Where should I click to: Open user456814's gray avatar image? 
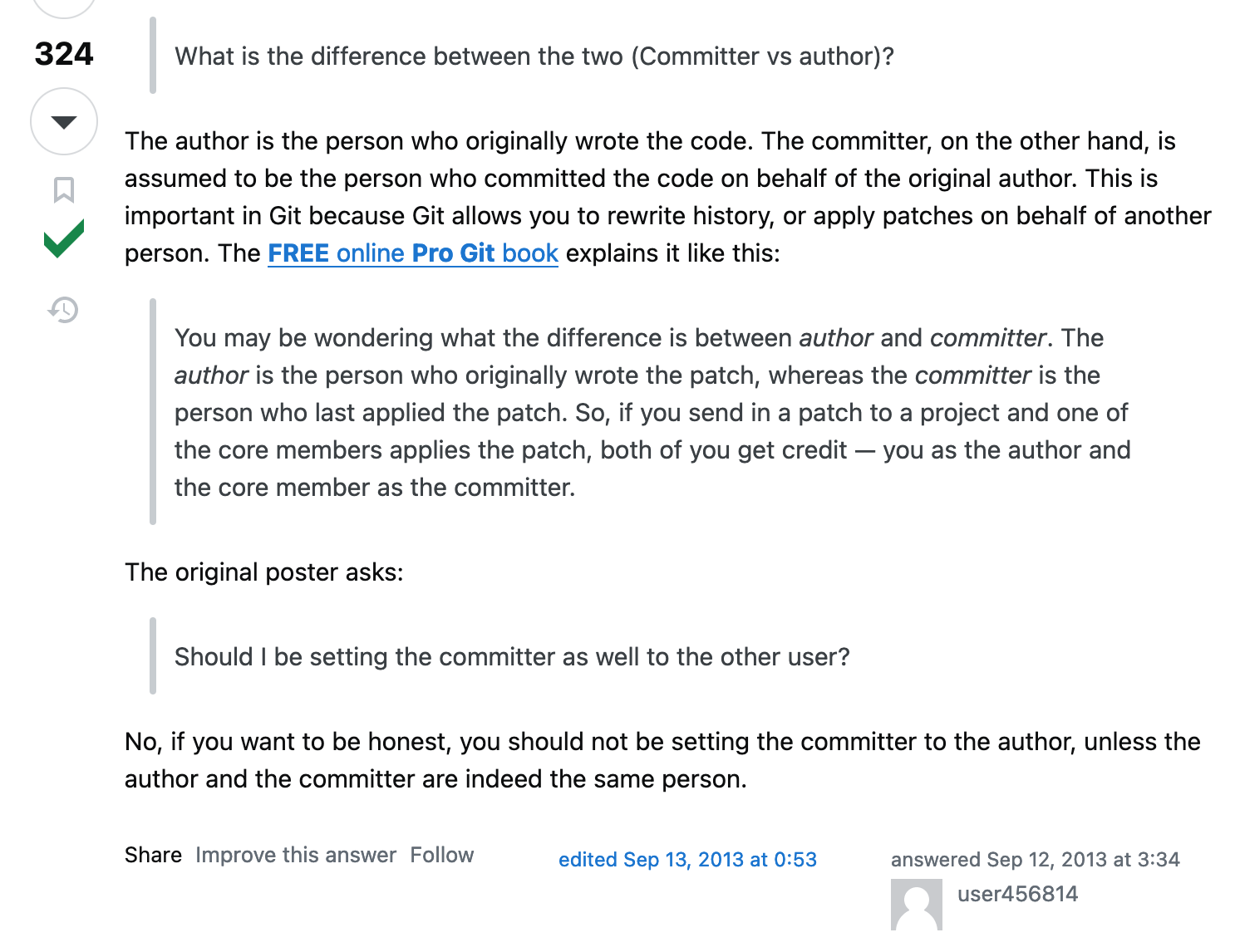pyautogui.click(x=917, y=905)
